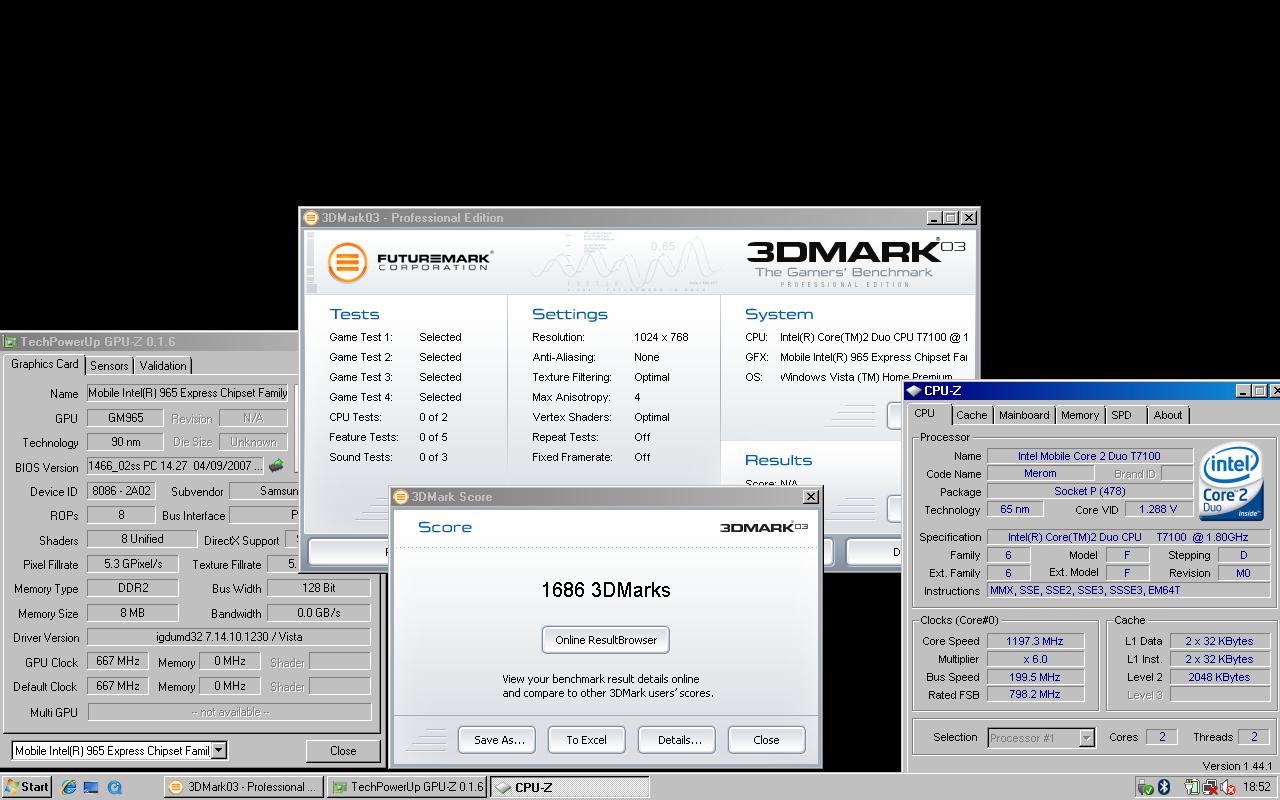Click the power plug battery tray icon
Image resolution: width=1280 pixels, height=800 pixels.
[x=1193, y=787]
